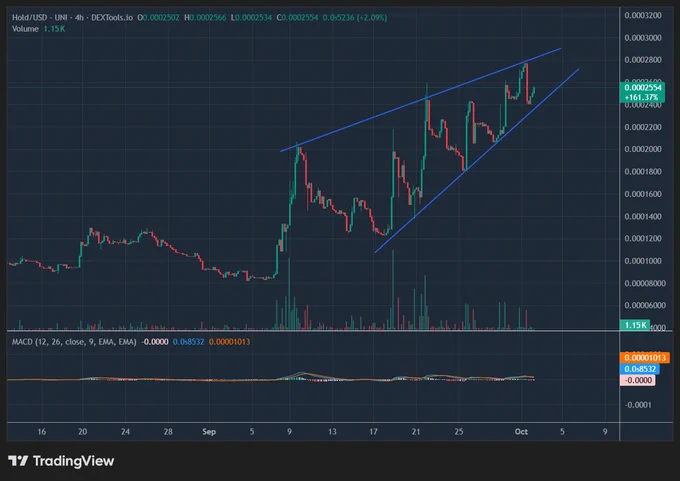Click the blue 0.0₈8532 MACD axis tag

(640, 369)
